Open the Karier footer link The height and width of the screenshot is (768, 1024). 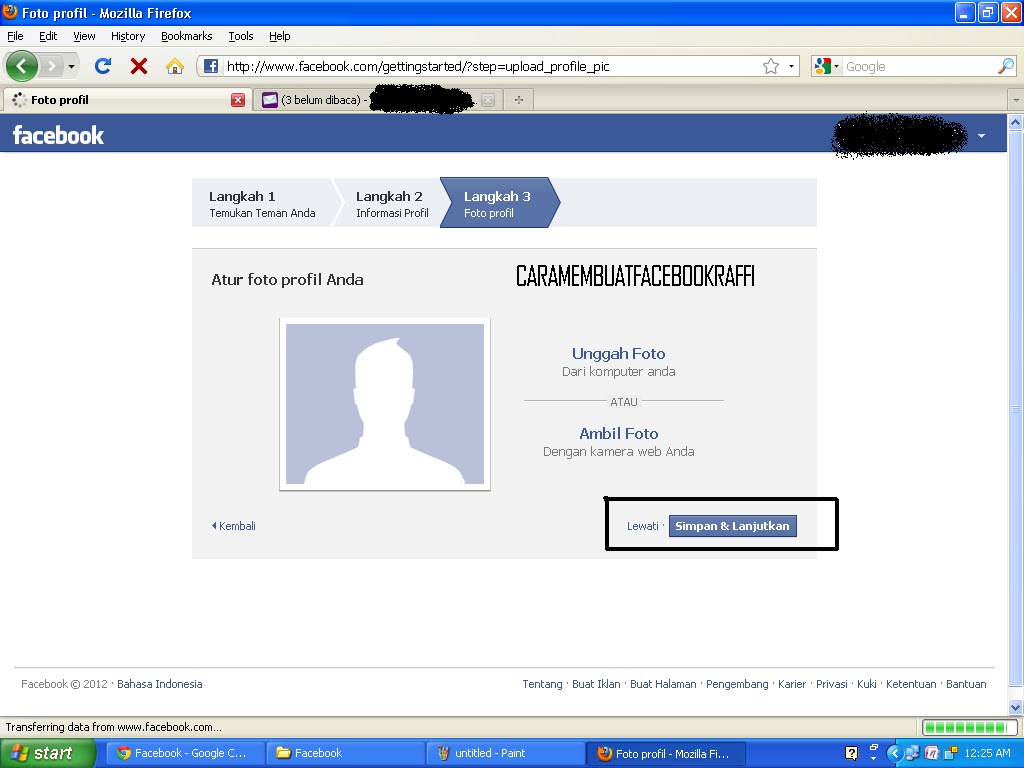pyautogui.click(x=792, y=684)
